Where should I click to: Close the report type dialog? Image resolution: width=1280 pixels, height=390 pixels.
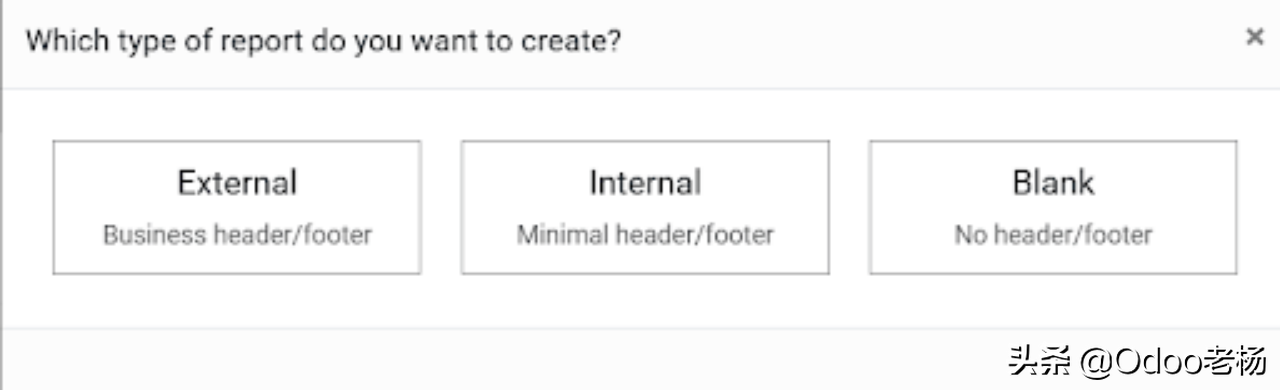click(1254, 38)
